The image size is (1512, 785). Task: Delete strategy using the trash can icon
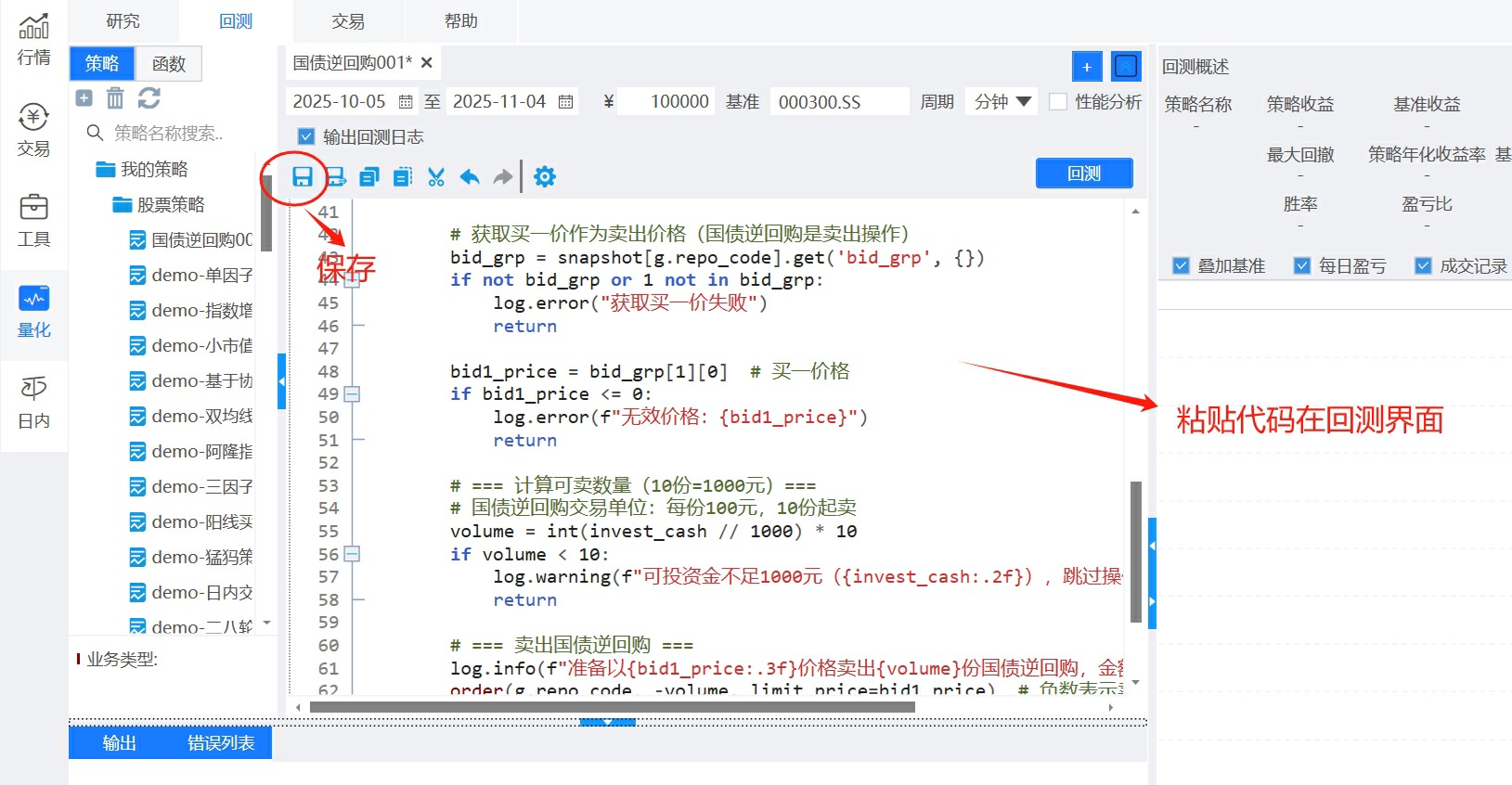(115, 98)
